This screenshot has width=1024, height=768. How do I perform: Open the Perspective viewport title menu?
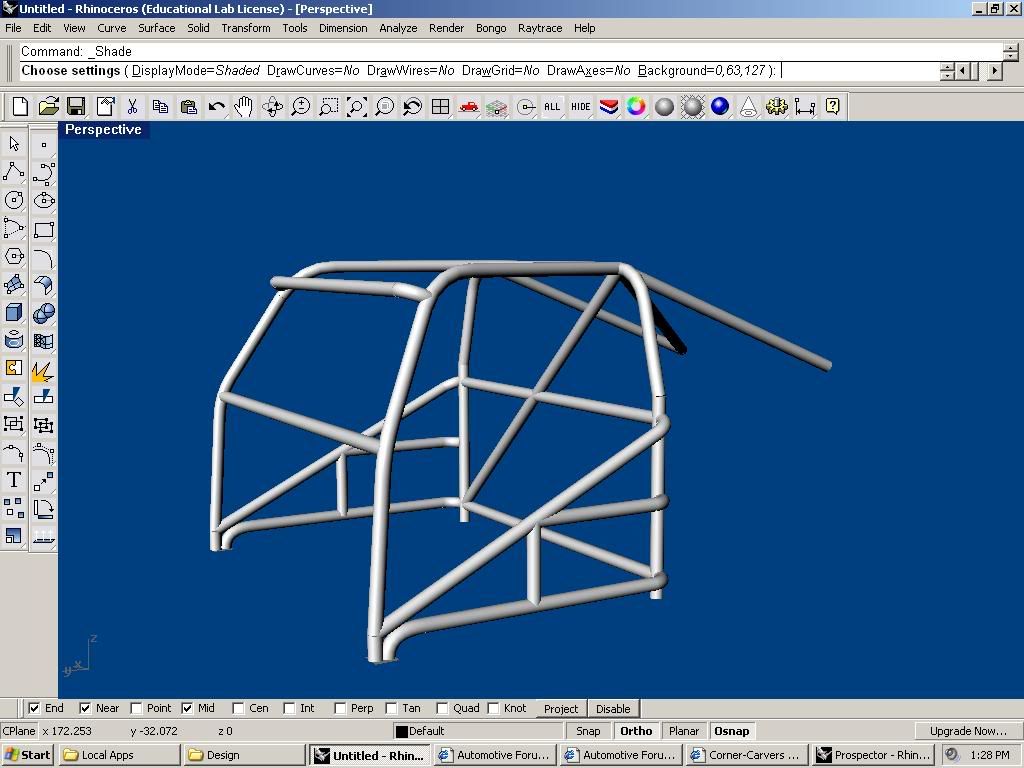[x=103, y=130]
